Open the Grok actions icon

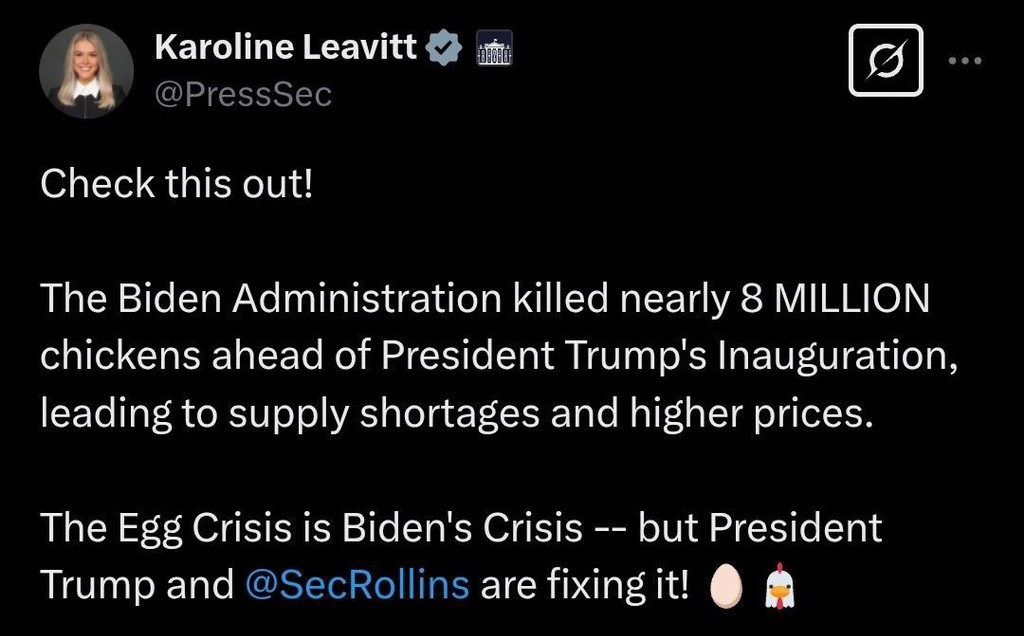click(885, 60)
